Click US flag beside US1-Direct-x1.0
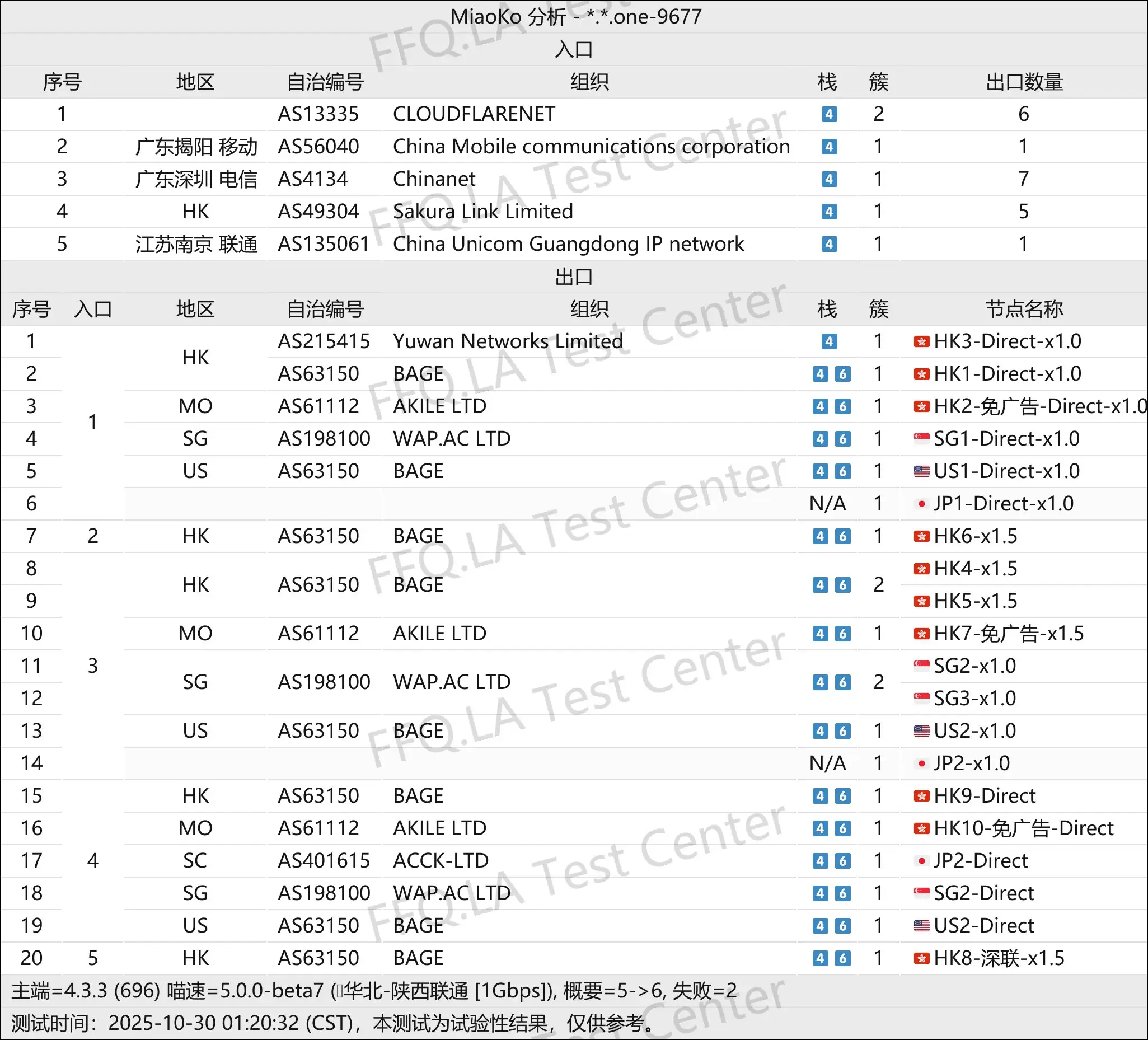1148x1040 pixels. 921,471
